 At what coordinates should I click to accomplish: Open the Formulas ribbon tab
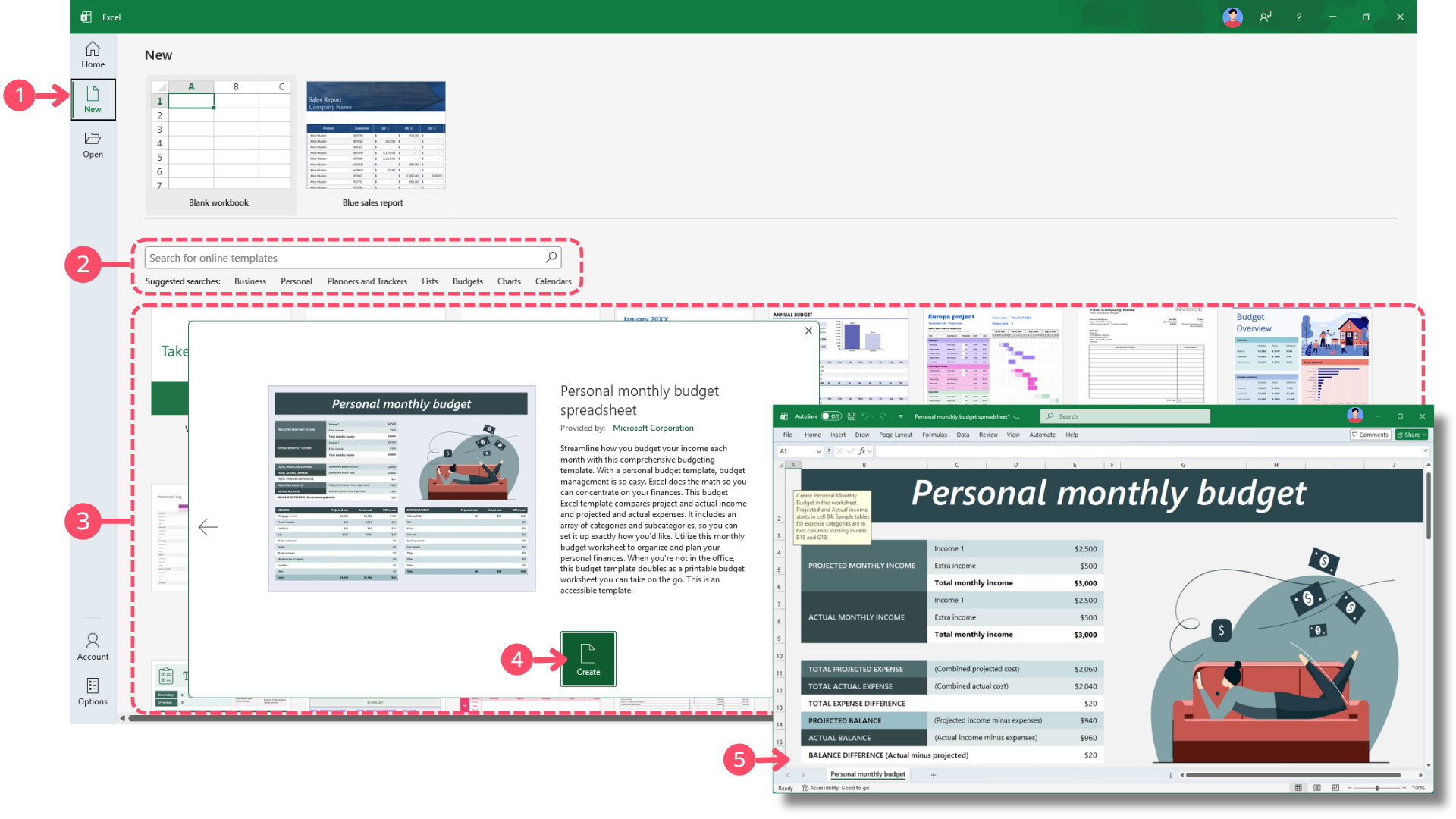tap(935, 435)
